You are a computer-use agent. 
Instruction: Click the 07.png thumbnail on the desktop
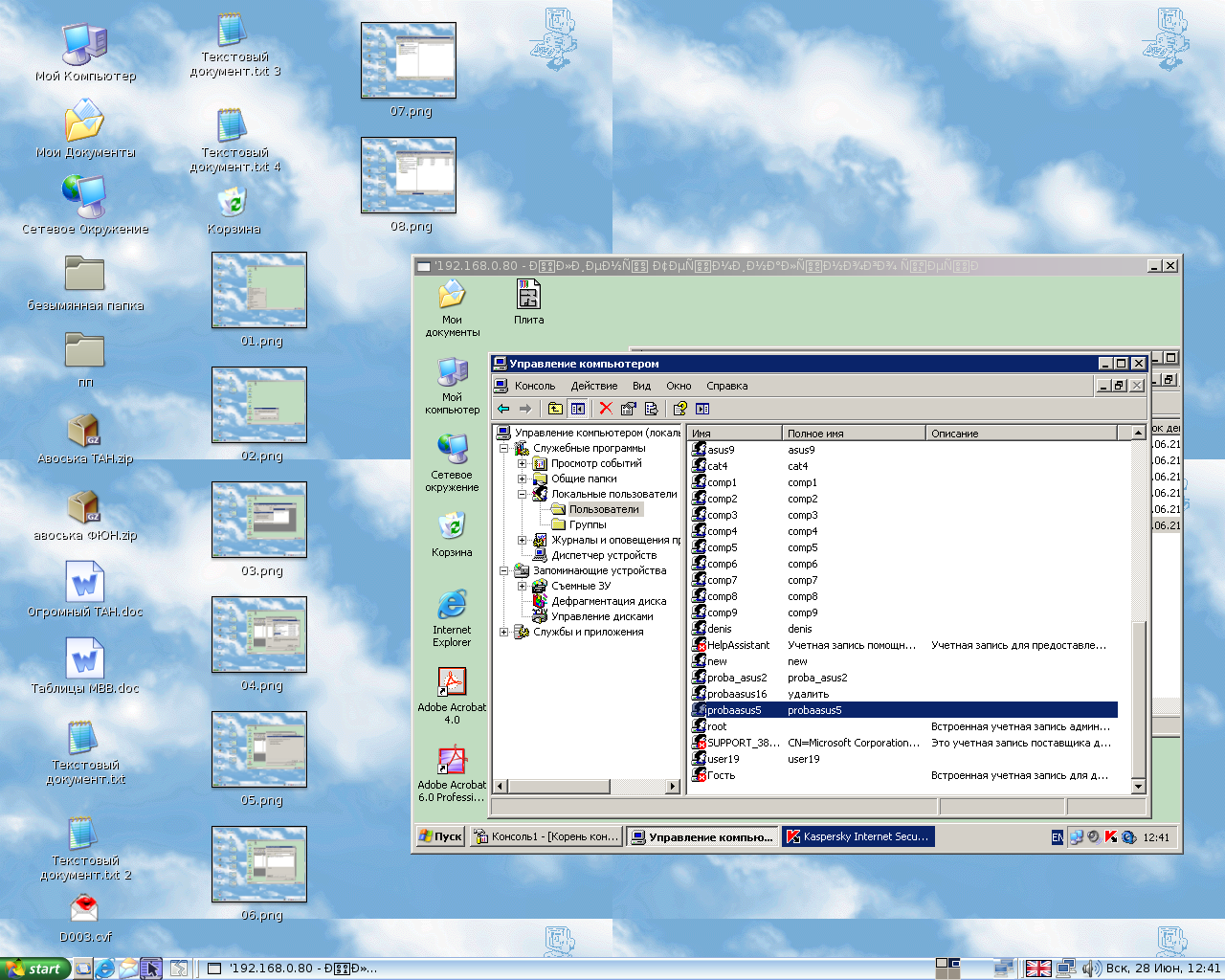coord(409,61)
